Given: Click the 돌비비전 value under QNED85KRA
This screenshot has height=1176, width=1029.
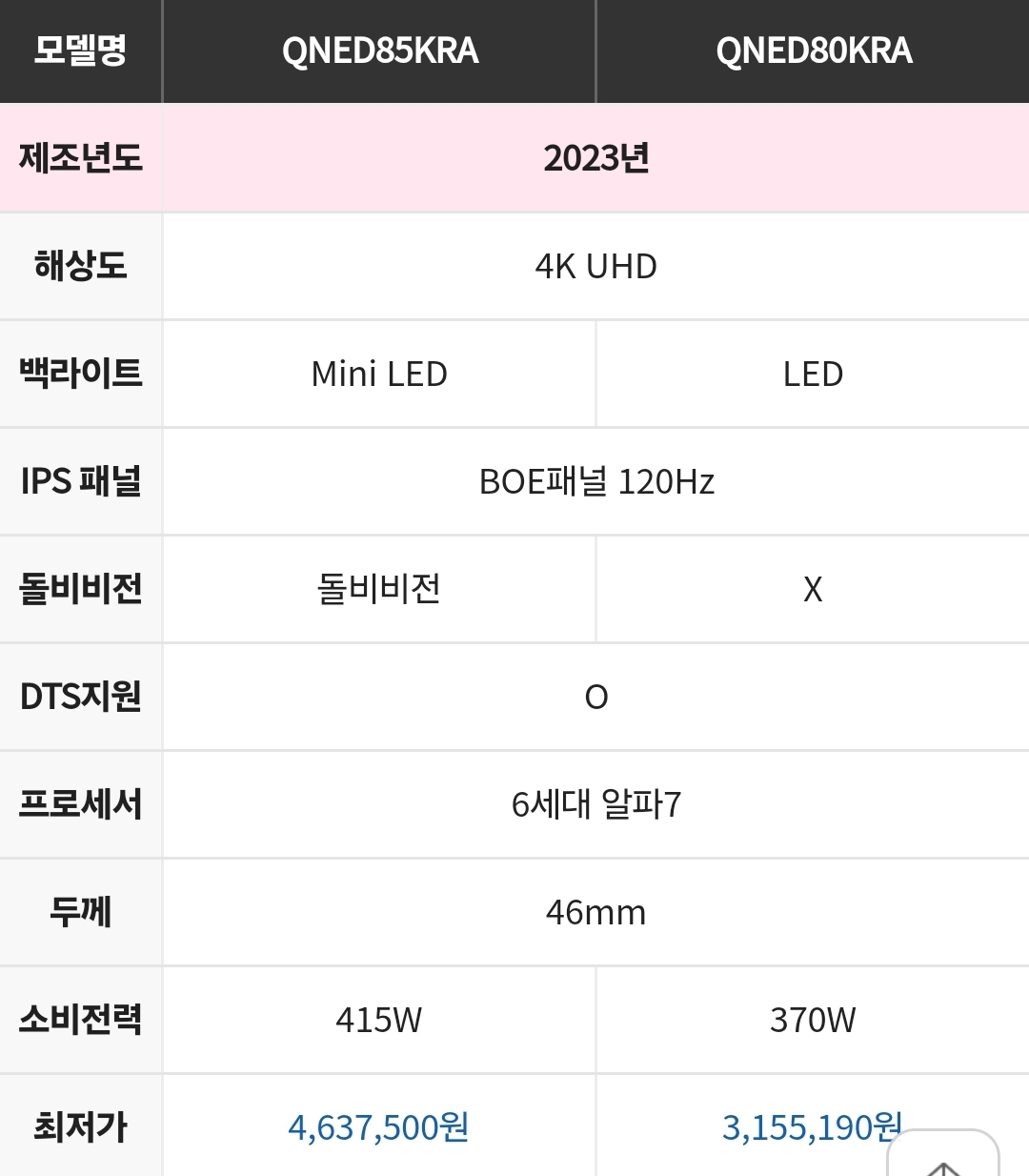Looking at the screenshot, I should coord(379,589).
